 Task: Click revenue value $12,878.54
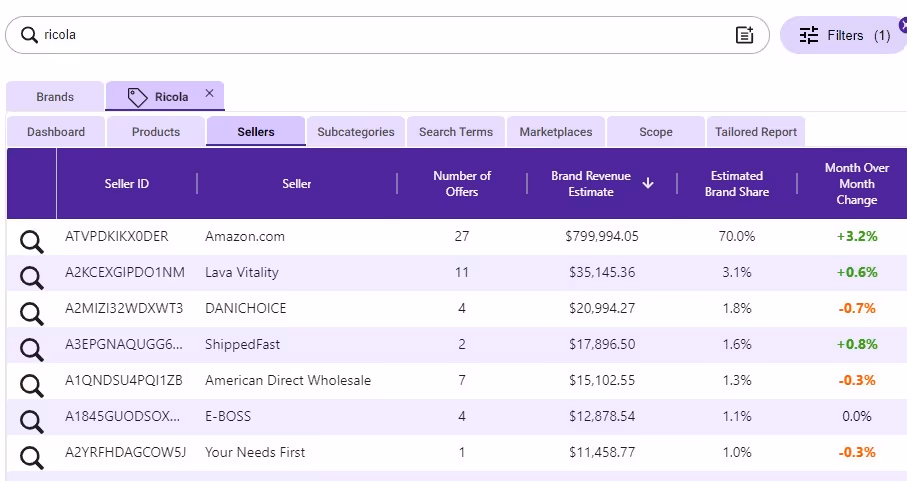pyautogui.click(x=602, y=416)
